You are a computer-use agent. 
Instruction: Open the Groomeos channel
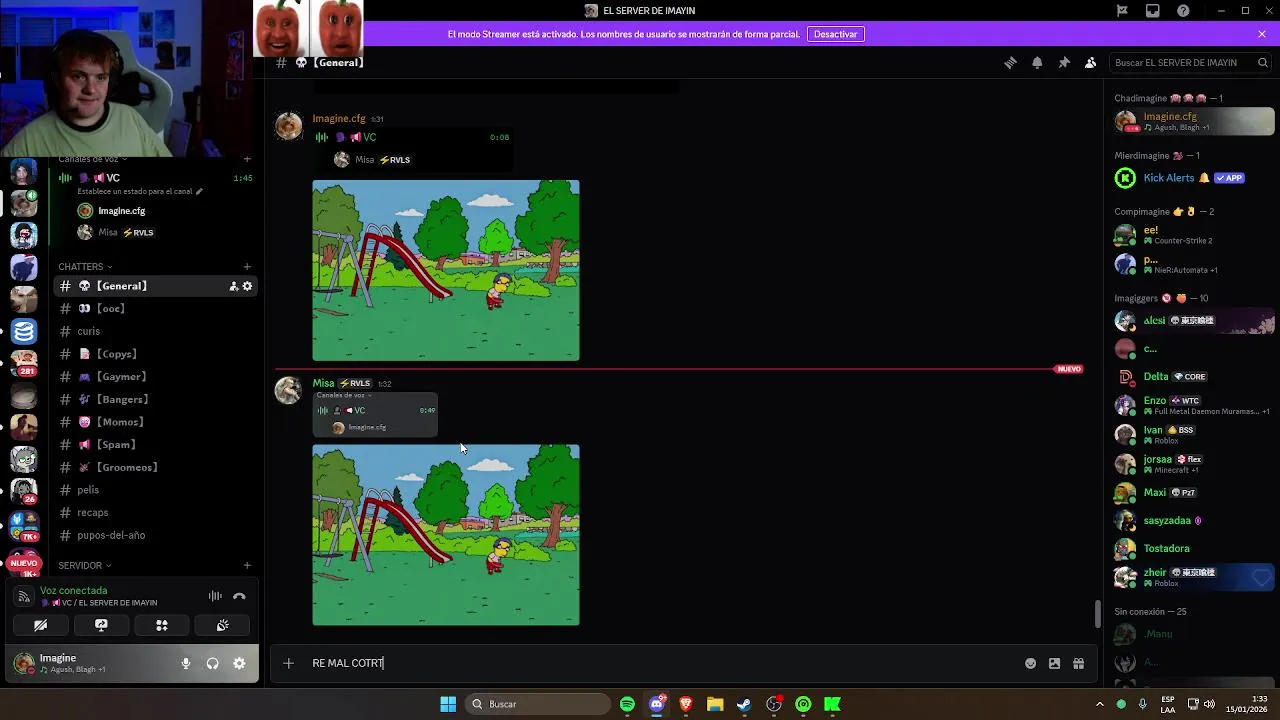coord(155,467)
